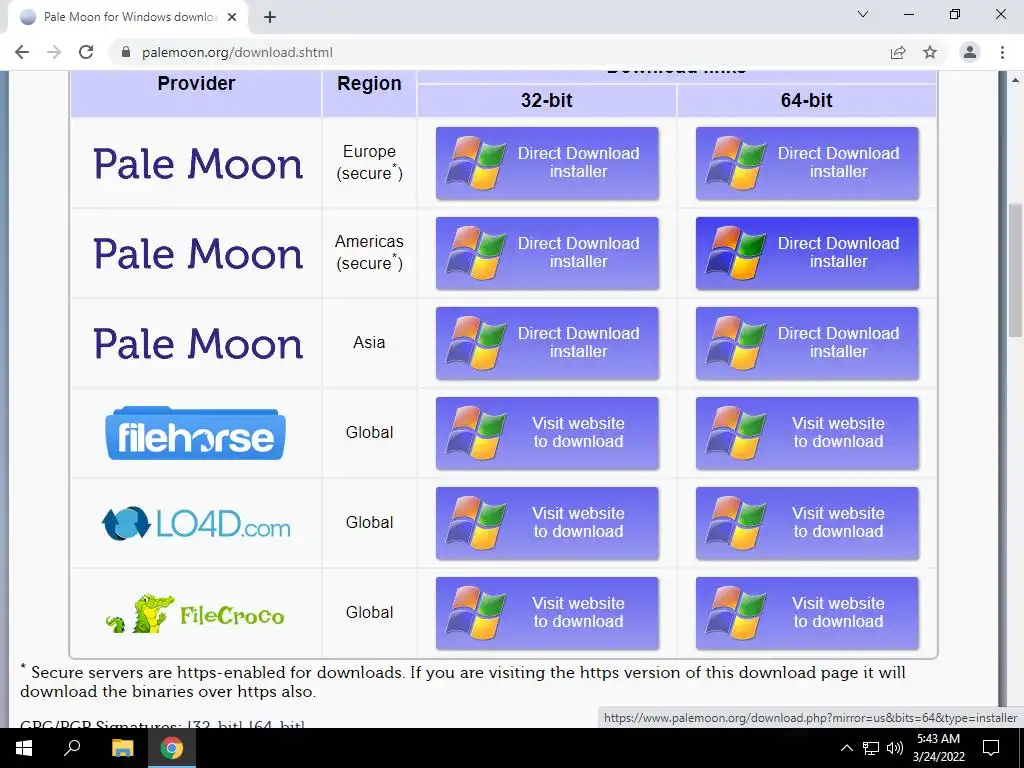Click the Europe (secure) region cell
The height and width of the screenshot is (768, 1024).
pyautogui.click(x=369, y=163)
